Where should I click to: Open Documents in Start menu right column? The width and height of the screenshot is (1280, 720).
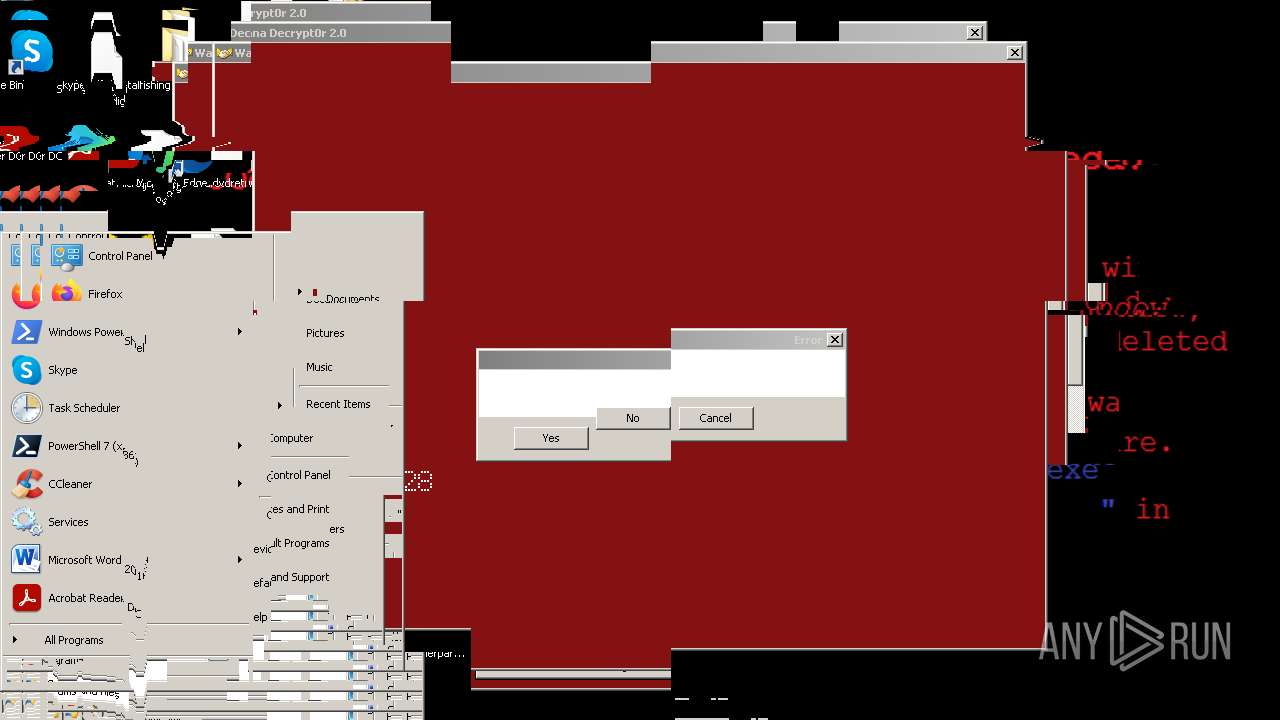point(343,299)
